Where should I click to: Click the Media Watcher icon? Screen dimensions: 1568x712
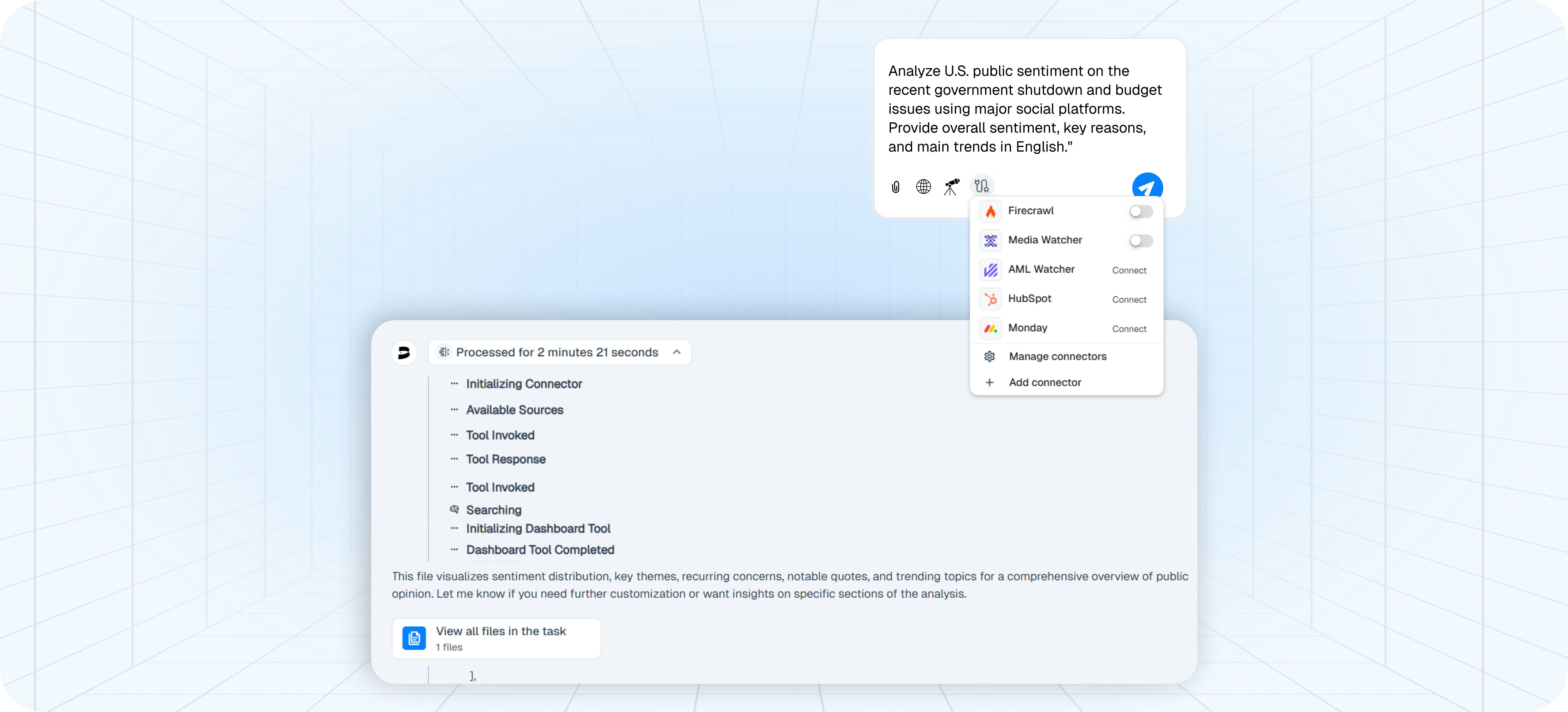coord(990,240)
